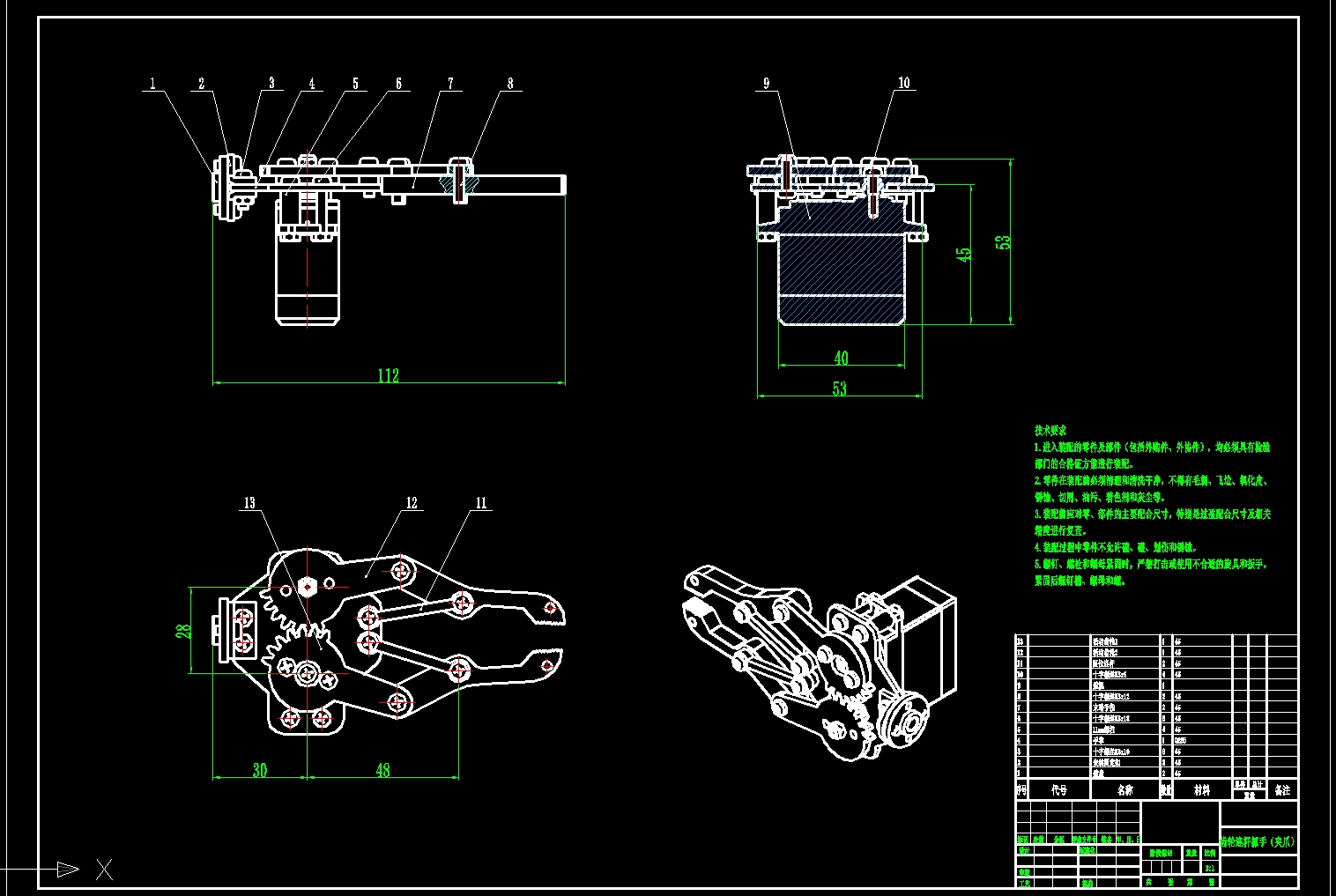Click part callout number 12 label

tap(412, 503)
